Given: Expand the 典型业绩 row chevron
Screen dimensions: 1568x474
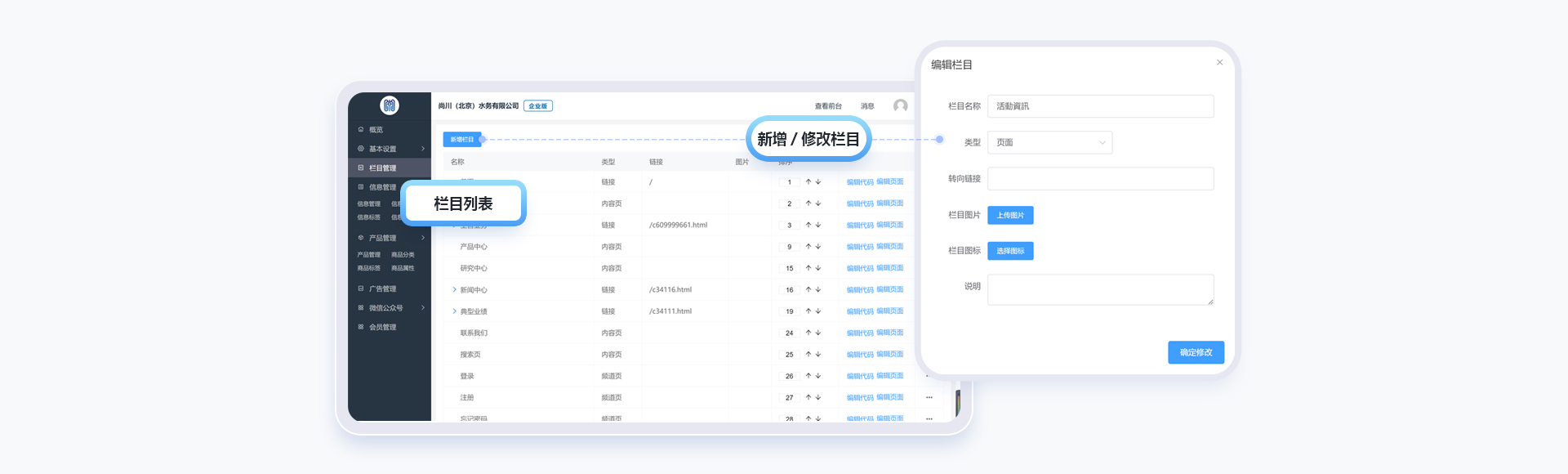Looking at the screenshot, I should pyautogui.click(x=455, y=311).
